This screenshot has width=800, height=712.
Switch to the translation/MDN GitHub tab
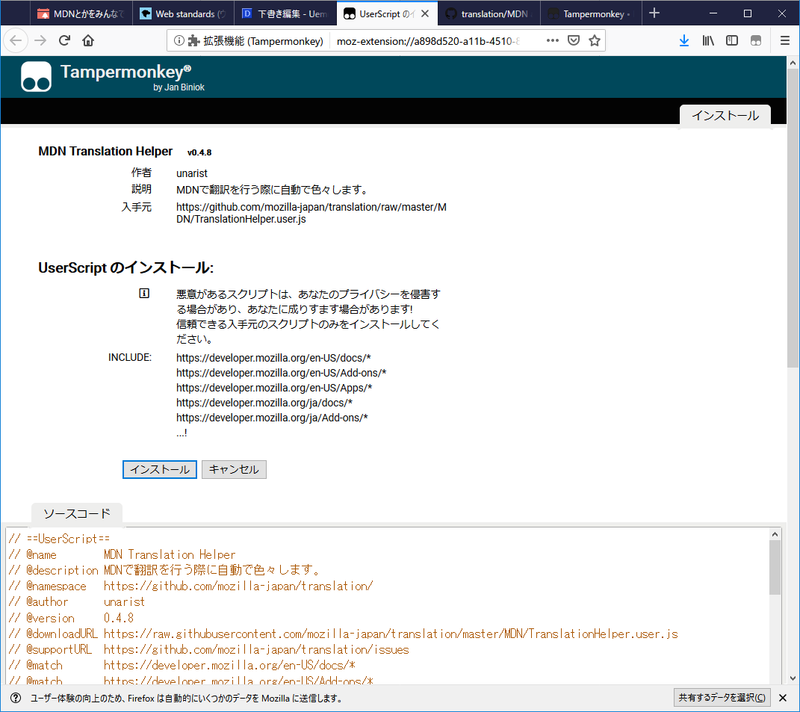point(489,14)
